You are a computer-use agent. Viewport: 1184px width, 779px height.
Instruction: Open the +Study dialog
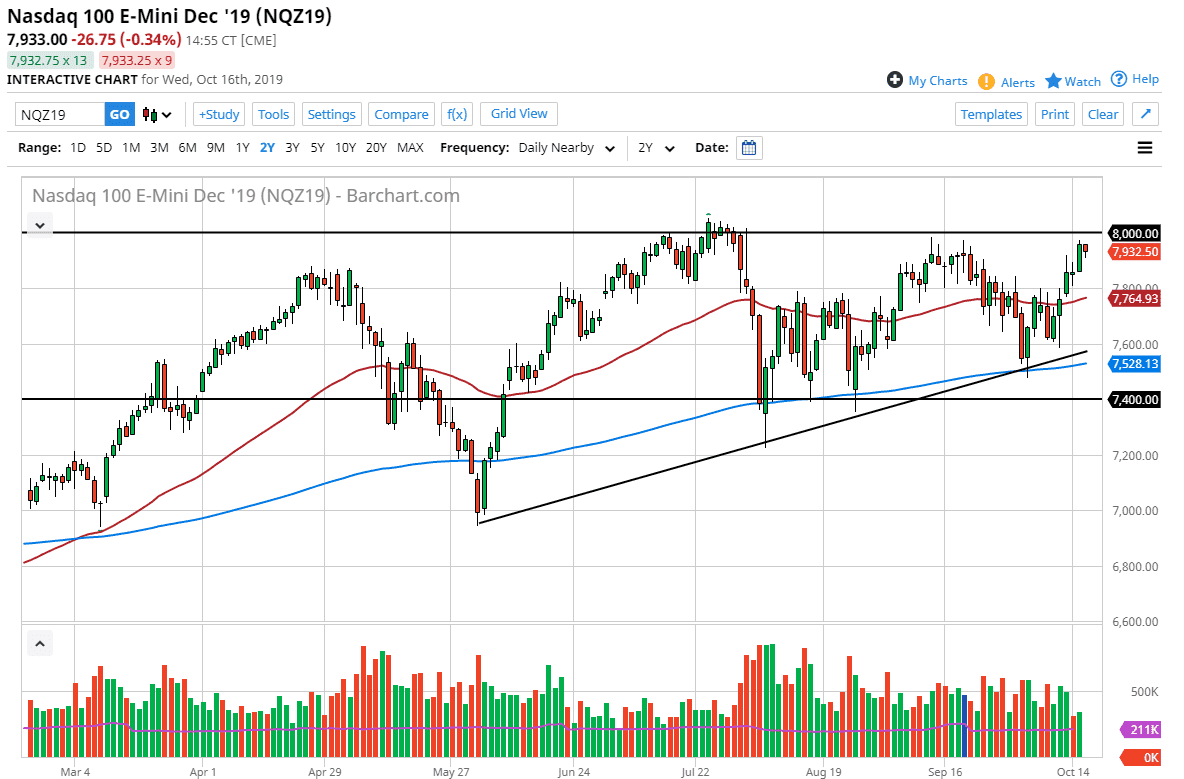click(218, 114)
